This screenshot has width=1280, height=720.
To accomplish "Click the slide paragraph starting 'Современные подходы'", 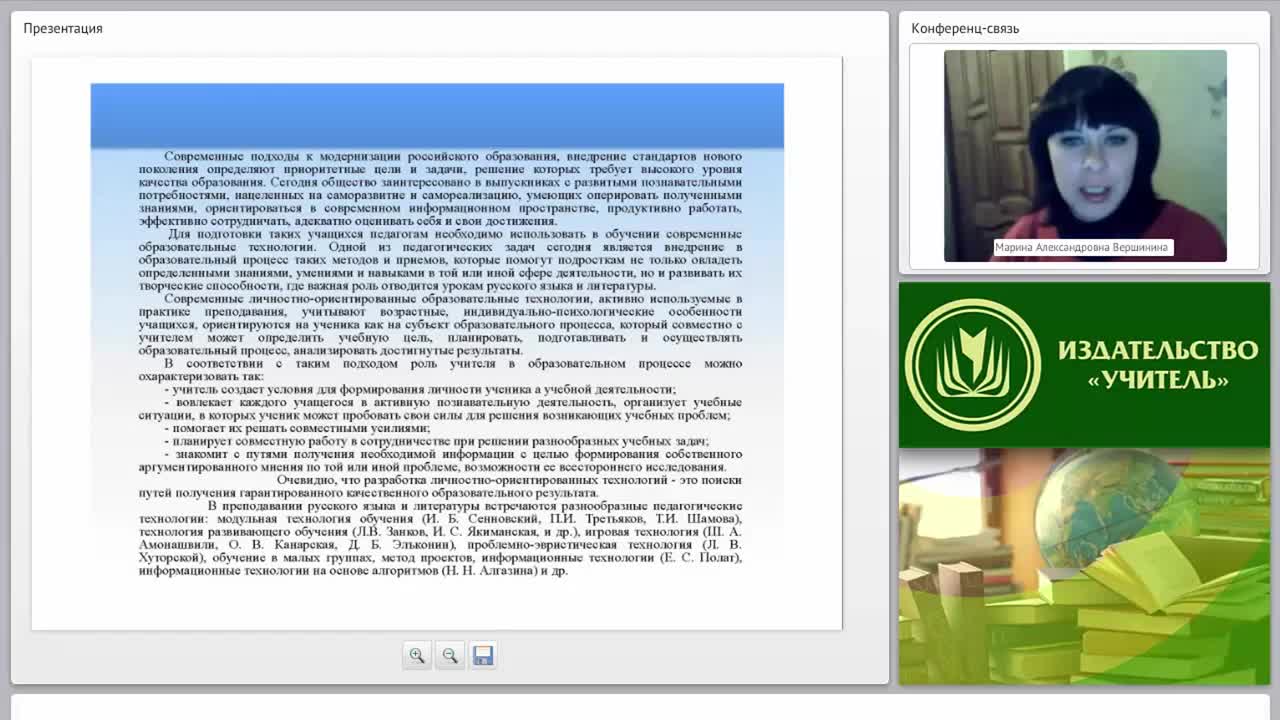I will click(x=440, y=188).
